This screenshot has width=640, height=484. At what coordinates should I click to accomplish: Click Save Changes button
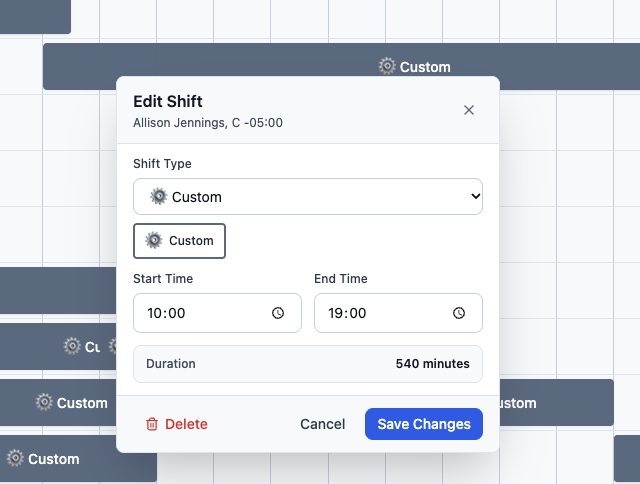coord(424,424)
